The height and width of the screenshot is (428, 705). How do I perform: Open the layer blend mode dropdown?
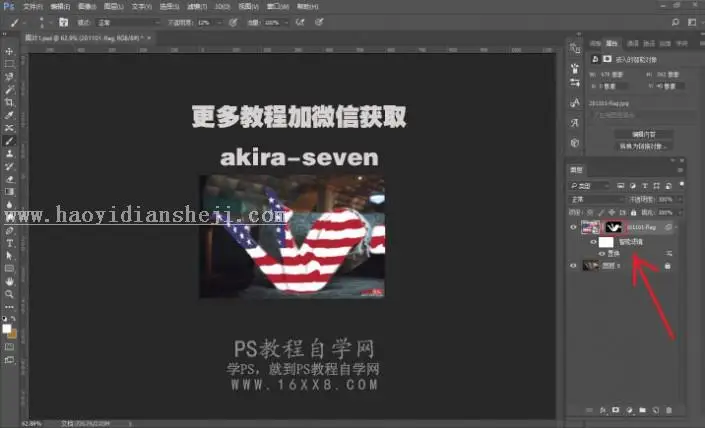click(x=597, y=199)
